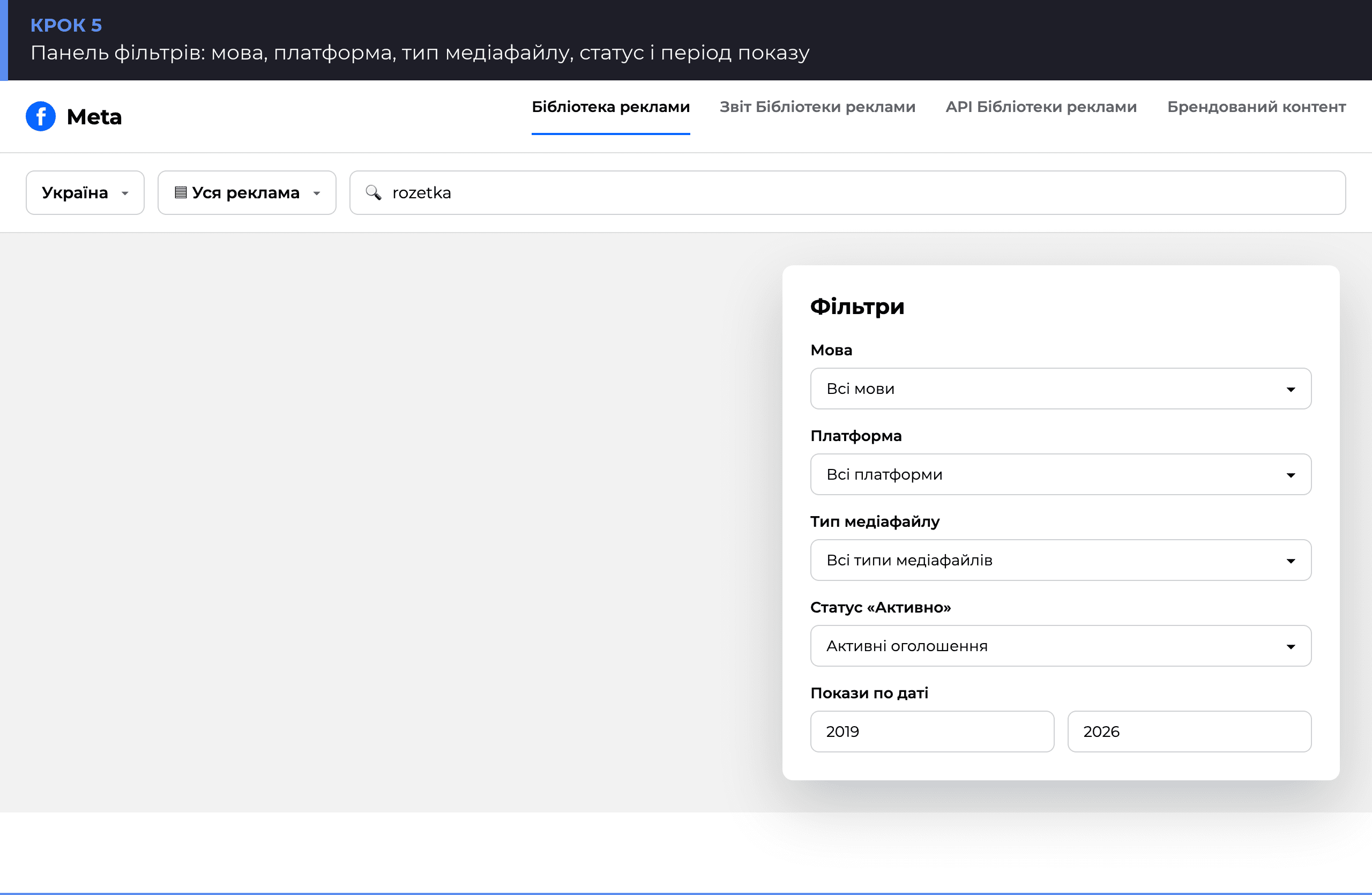1372x895 pixels.
Task: Click the Мова label
Action: click(x=831, y=350)
